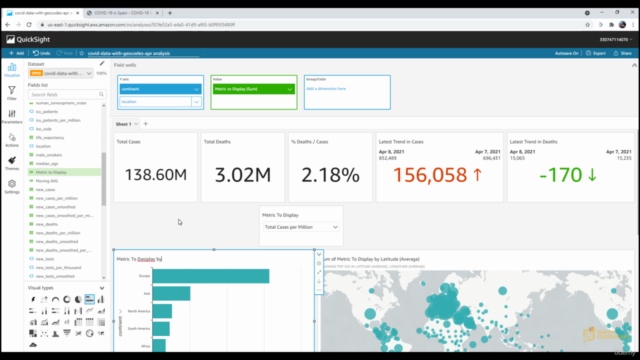640x360 pixels.
Task: Open the Total Cases per Million dropdown
Action: (x=301, y=227)
